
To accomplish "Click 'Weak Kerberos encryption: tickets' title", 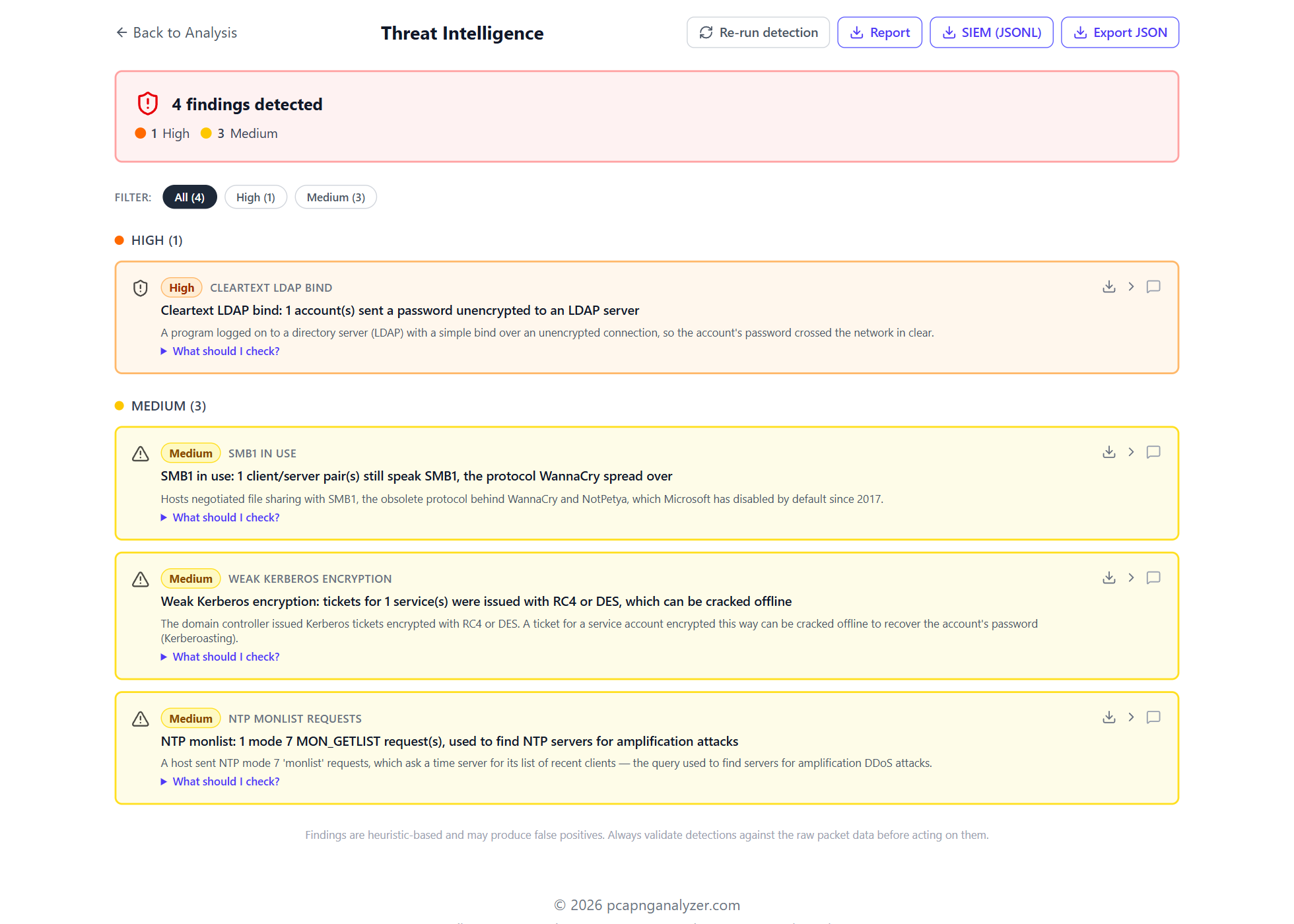I will pos(476,601).
